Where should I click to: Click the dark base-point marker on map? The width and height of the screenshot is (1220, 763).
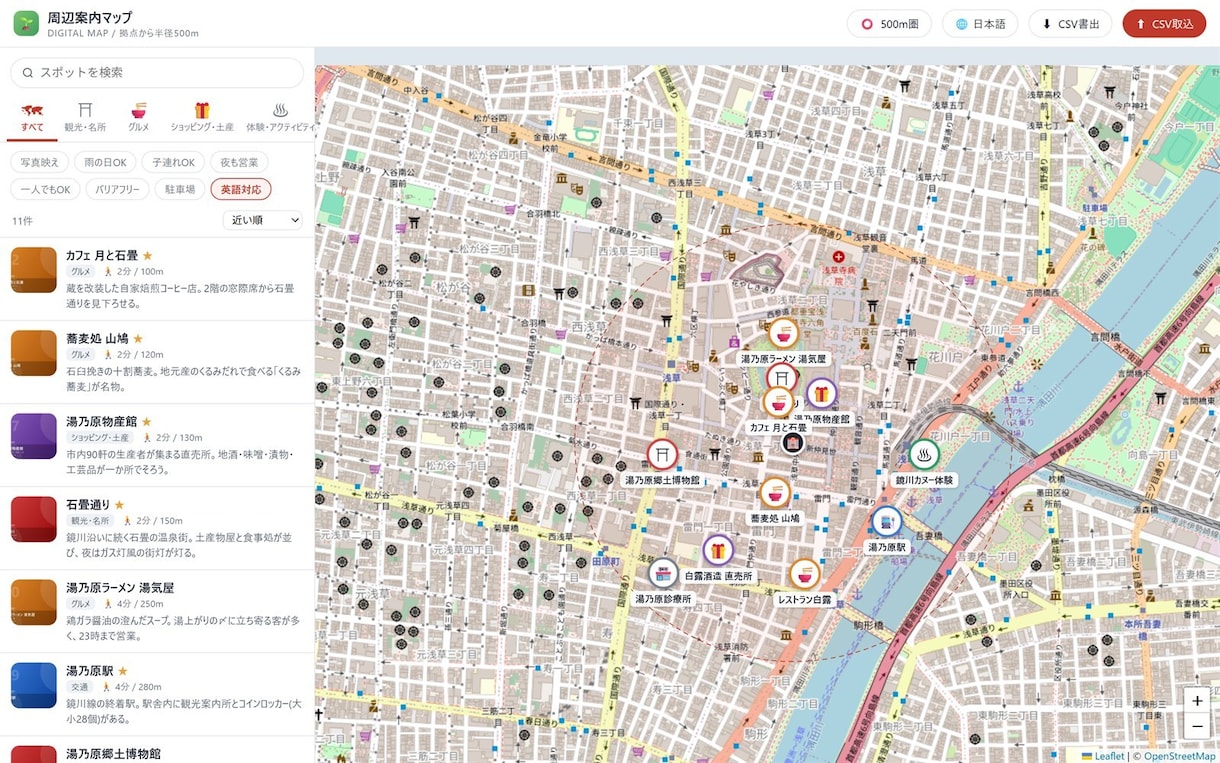(x=793, y=442)
